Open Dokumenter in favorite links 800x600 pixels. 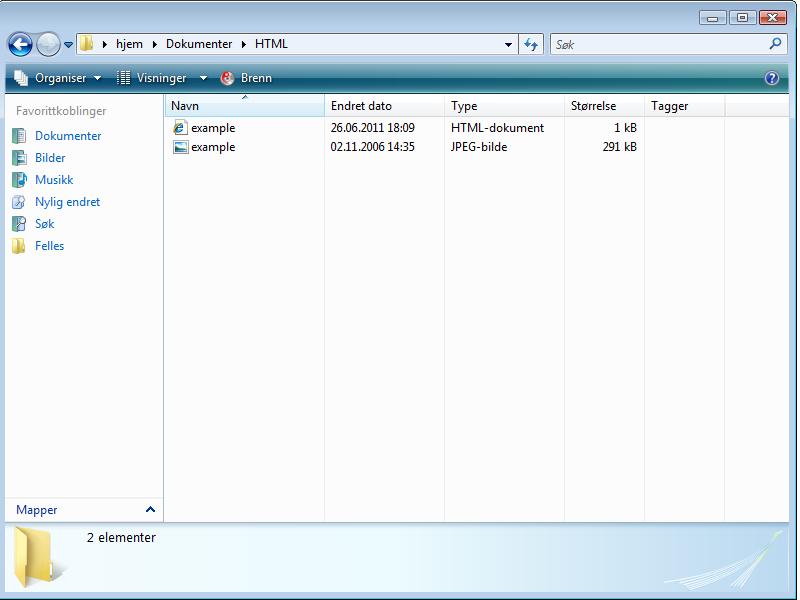[x=68, y=136]
